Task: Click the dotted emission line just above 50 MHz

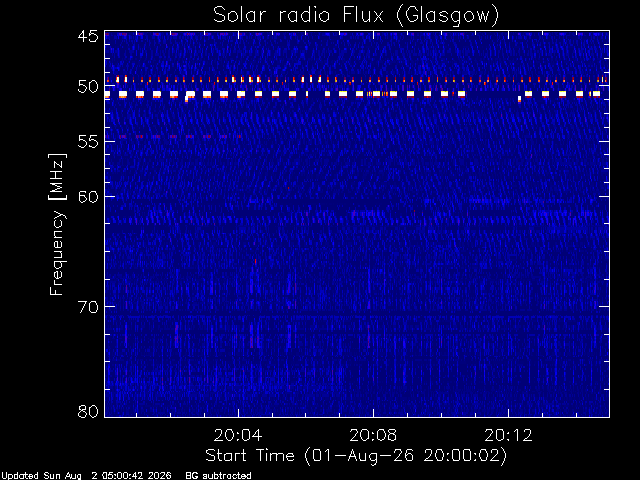Action: coord(357,80)
